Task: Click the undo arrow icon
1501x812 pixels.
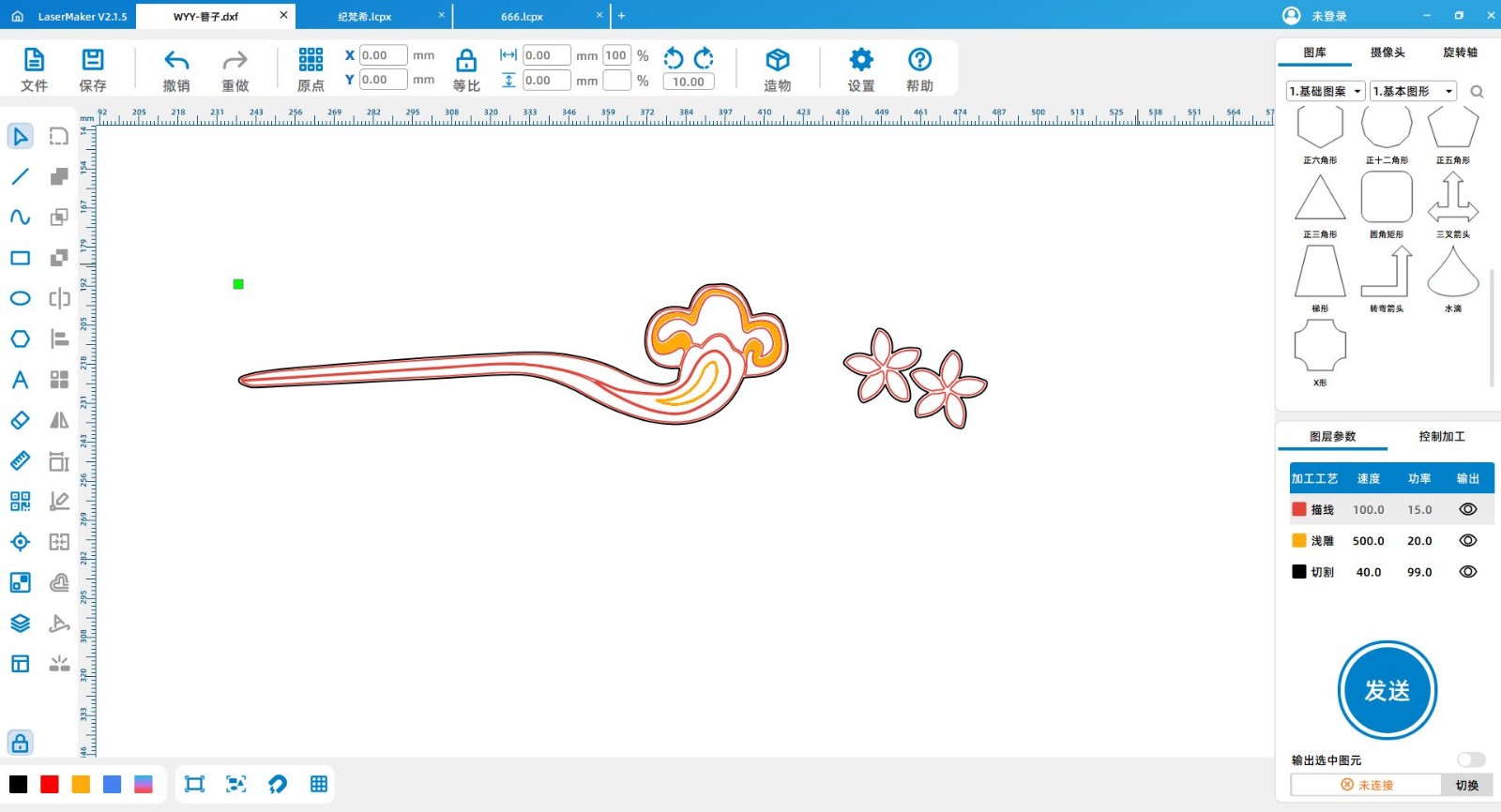Action: coord(176,61)
